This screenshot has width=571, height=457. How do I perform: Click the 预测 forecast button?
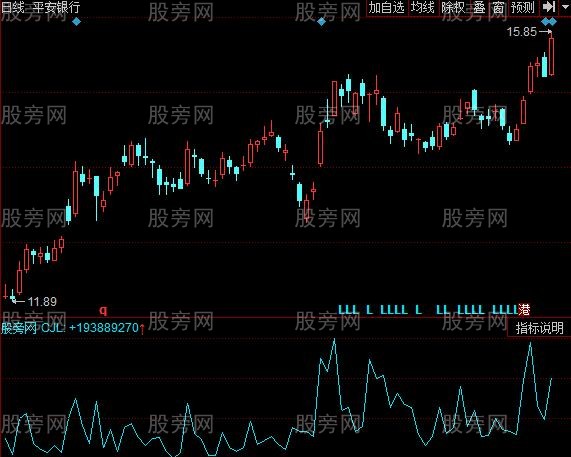523,7
